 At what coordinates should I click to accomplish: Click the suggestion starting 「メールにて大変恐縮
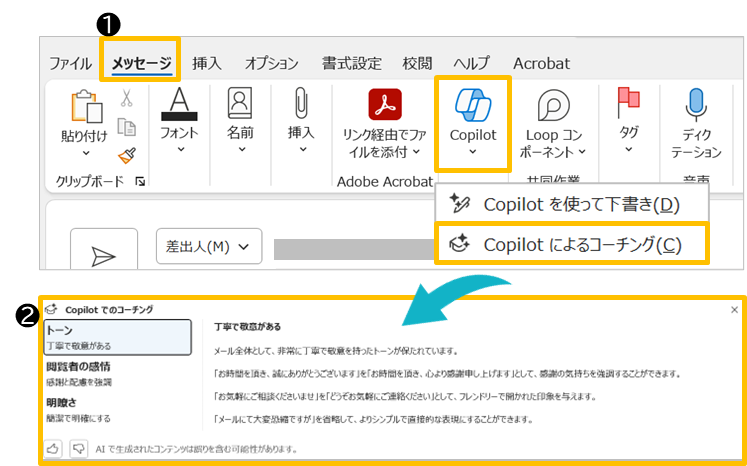pyautogui.click(x=373, y=420)
